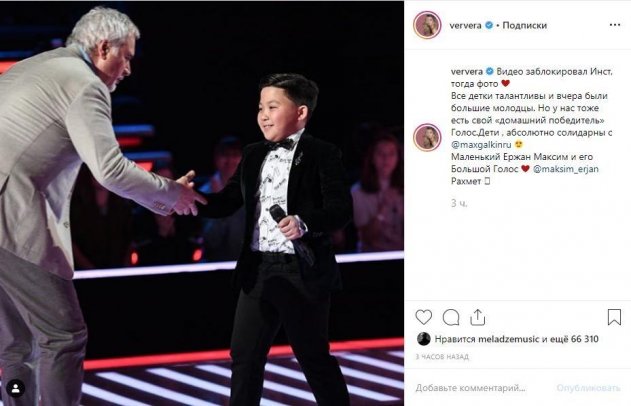Click the Опубликовать button
The image size is (631, 406).
click(588, 388)
